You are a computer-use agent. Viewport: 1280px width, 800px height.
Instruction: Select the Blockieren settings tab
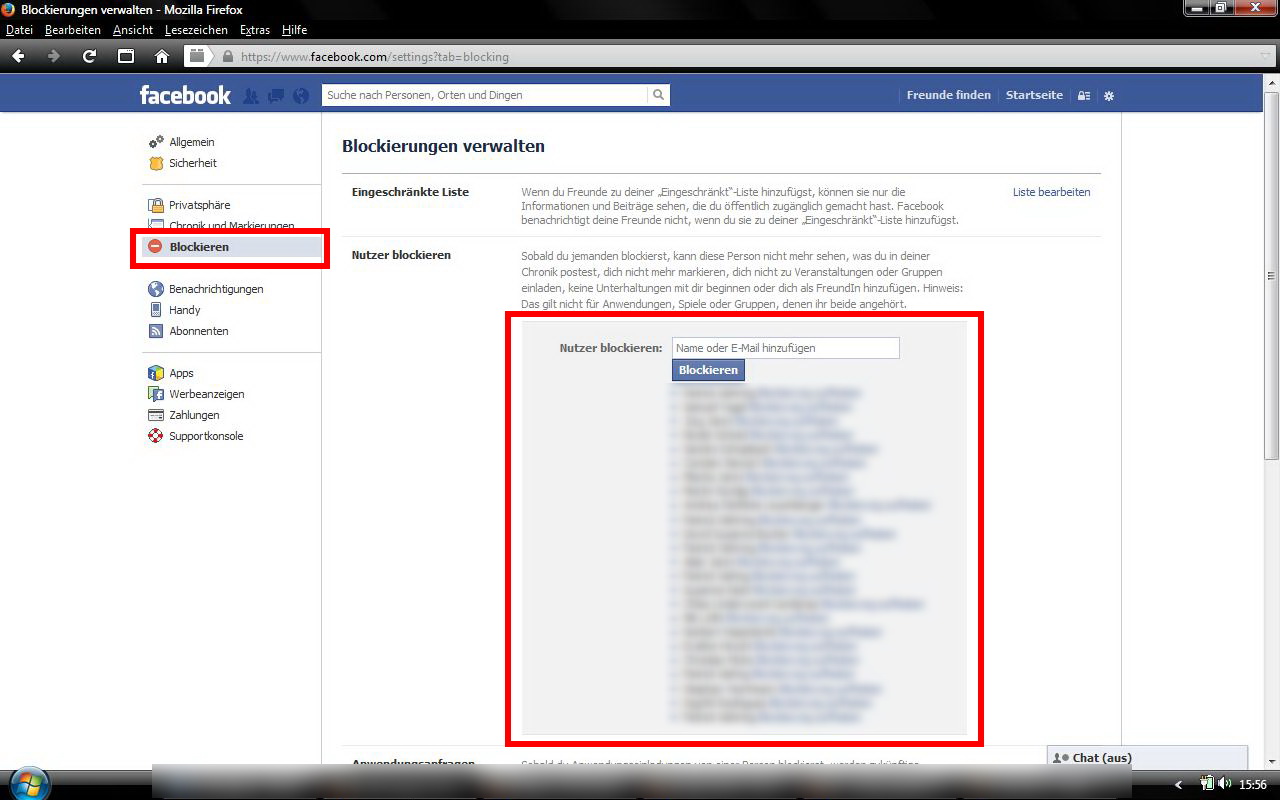click(x=231, y=247)
